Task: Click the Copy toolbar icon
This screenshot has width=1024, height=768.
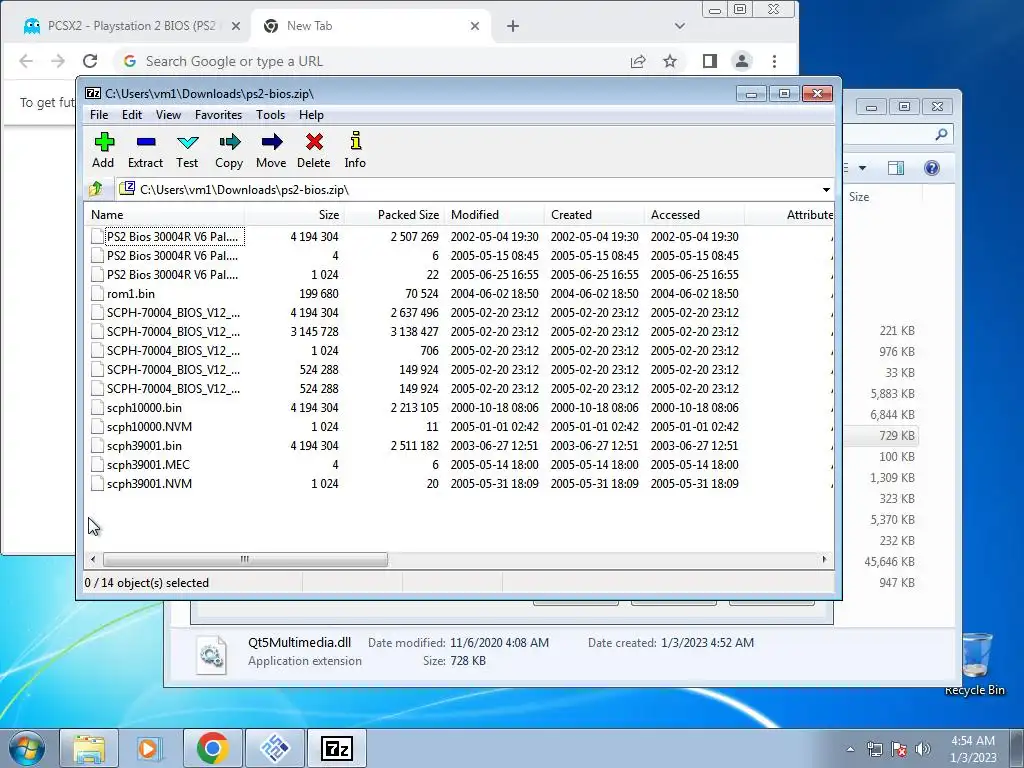Action: 229,150
